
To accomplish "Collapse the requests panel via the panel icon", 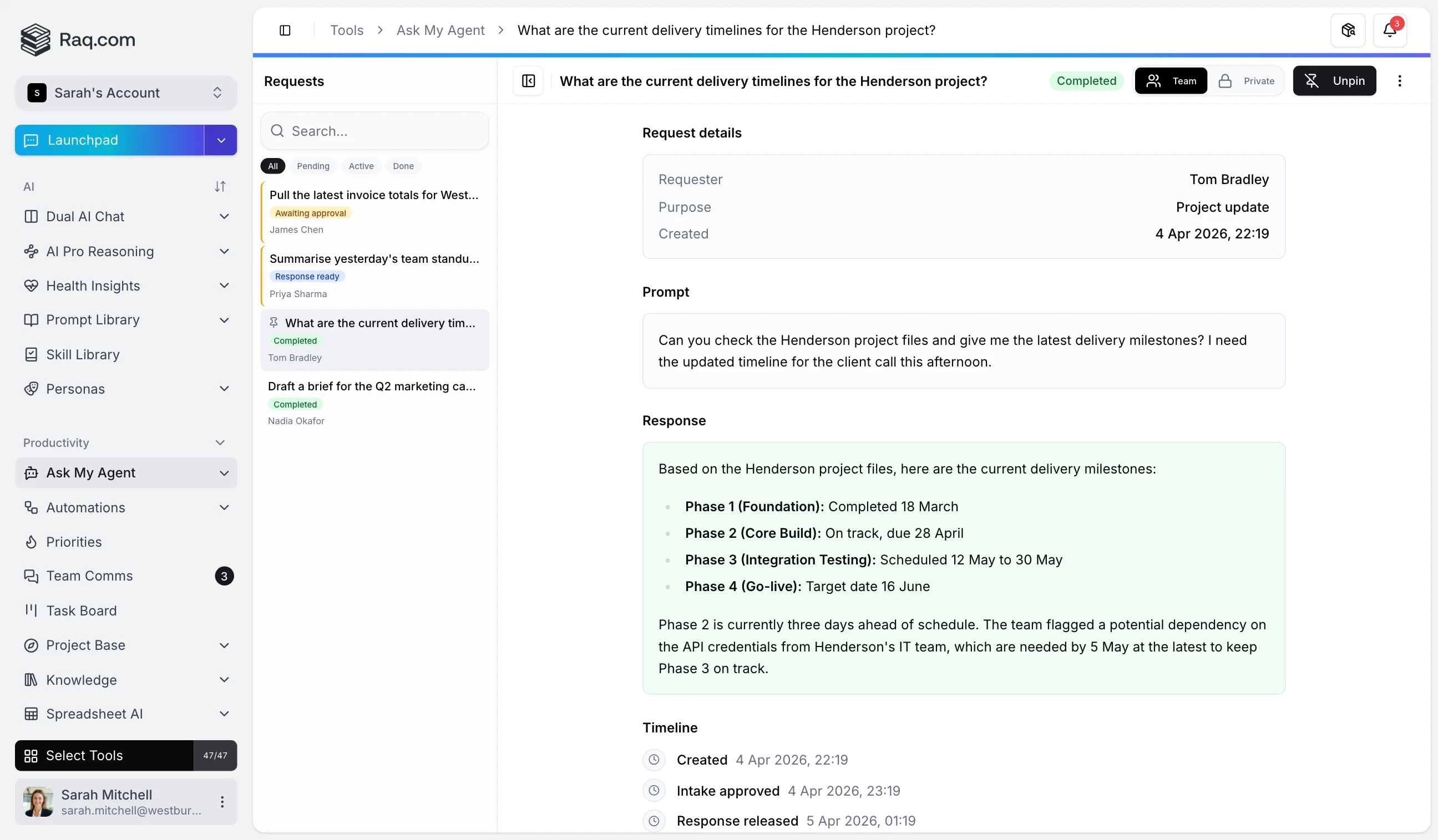I will tap(528, 81).
